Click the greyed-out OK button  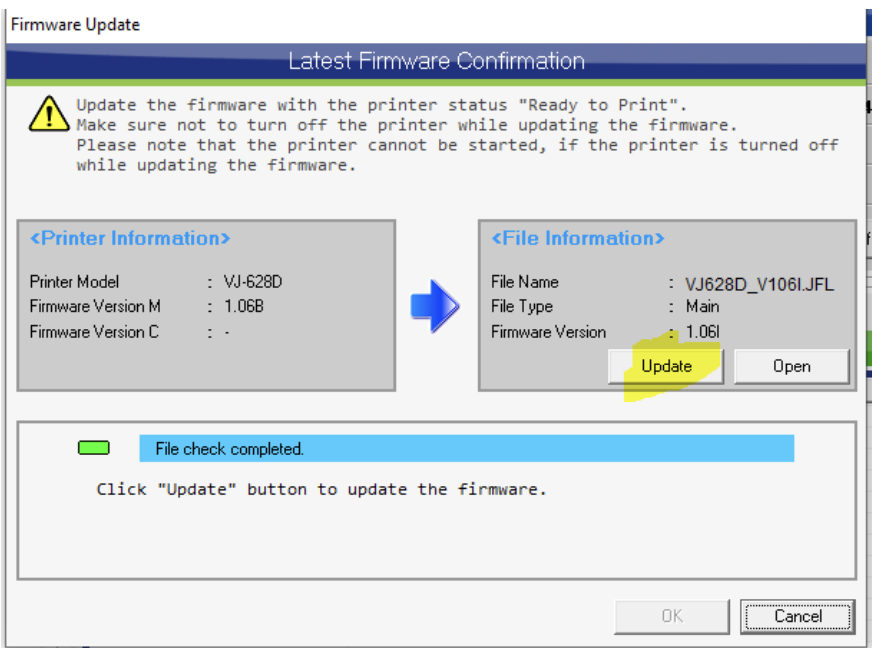pos(671,616)
